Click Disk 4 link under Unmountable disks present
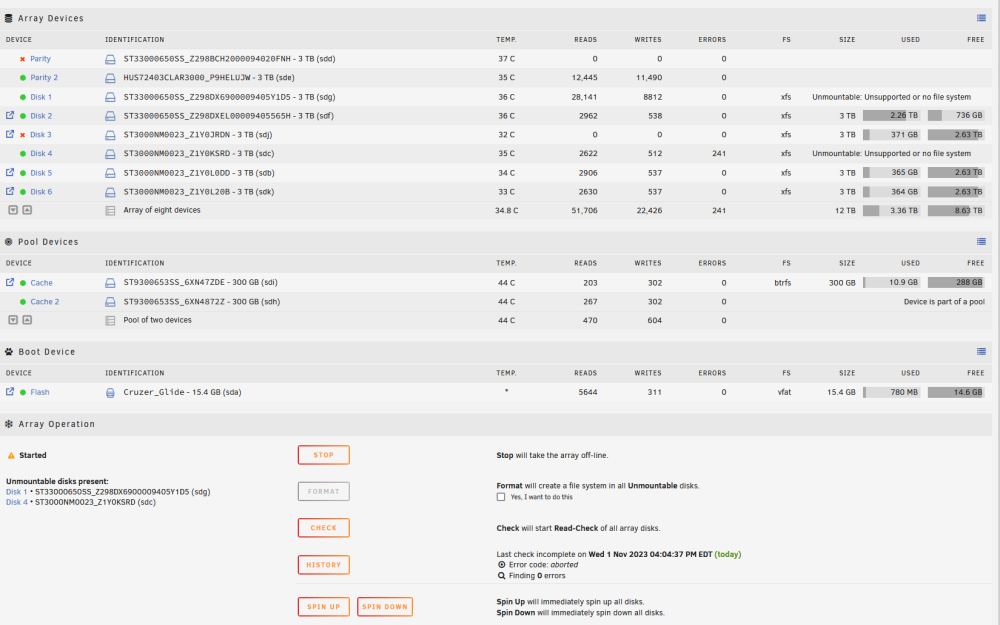Screen dimensions: 1000x625 pyautogui.click(x=17, y=502)
